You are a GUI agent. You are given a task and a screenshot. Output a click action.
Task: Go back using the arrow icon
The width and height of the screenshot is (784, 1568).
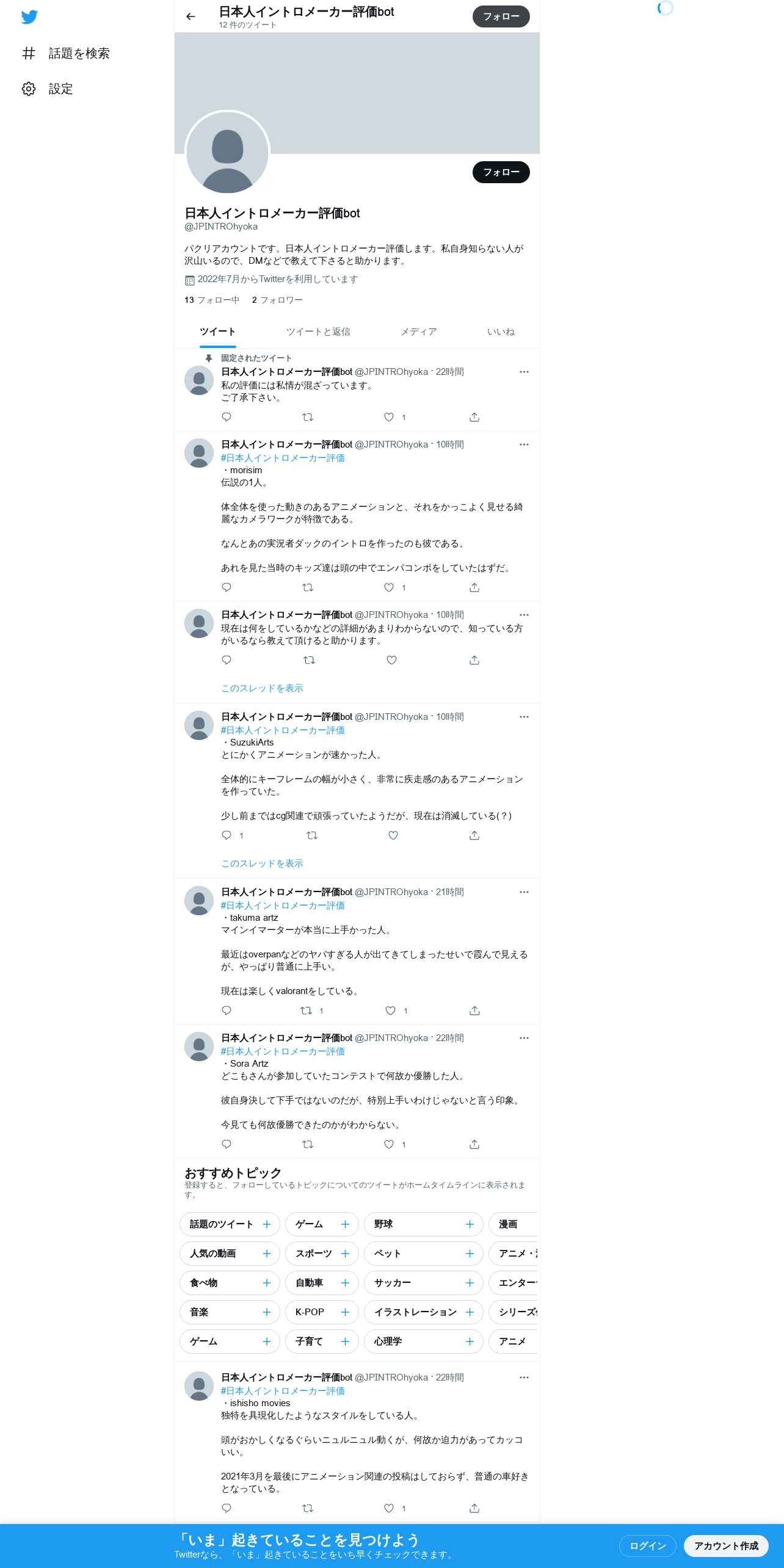(x=191, y=16)
